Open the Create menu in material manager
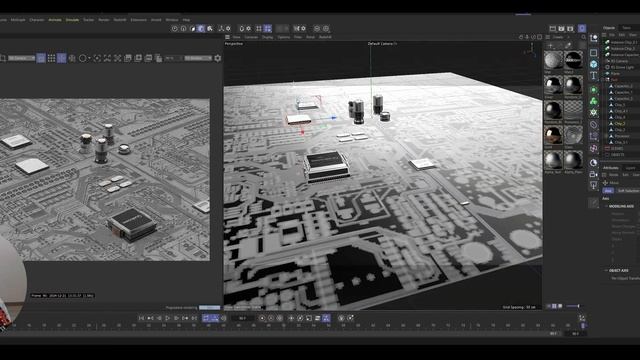The width and height of the screenshot is (640, 360). [x=558, y=37]
